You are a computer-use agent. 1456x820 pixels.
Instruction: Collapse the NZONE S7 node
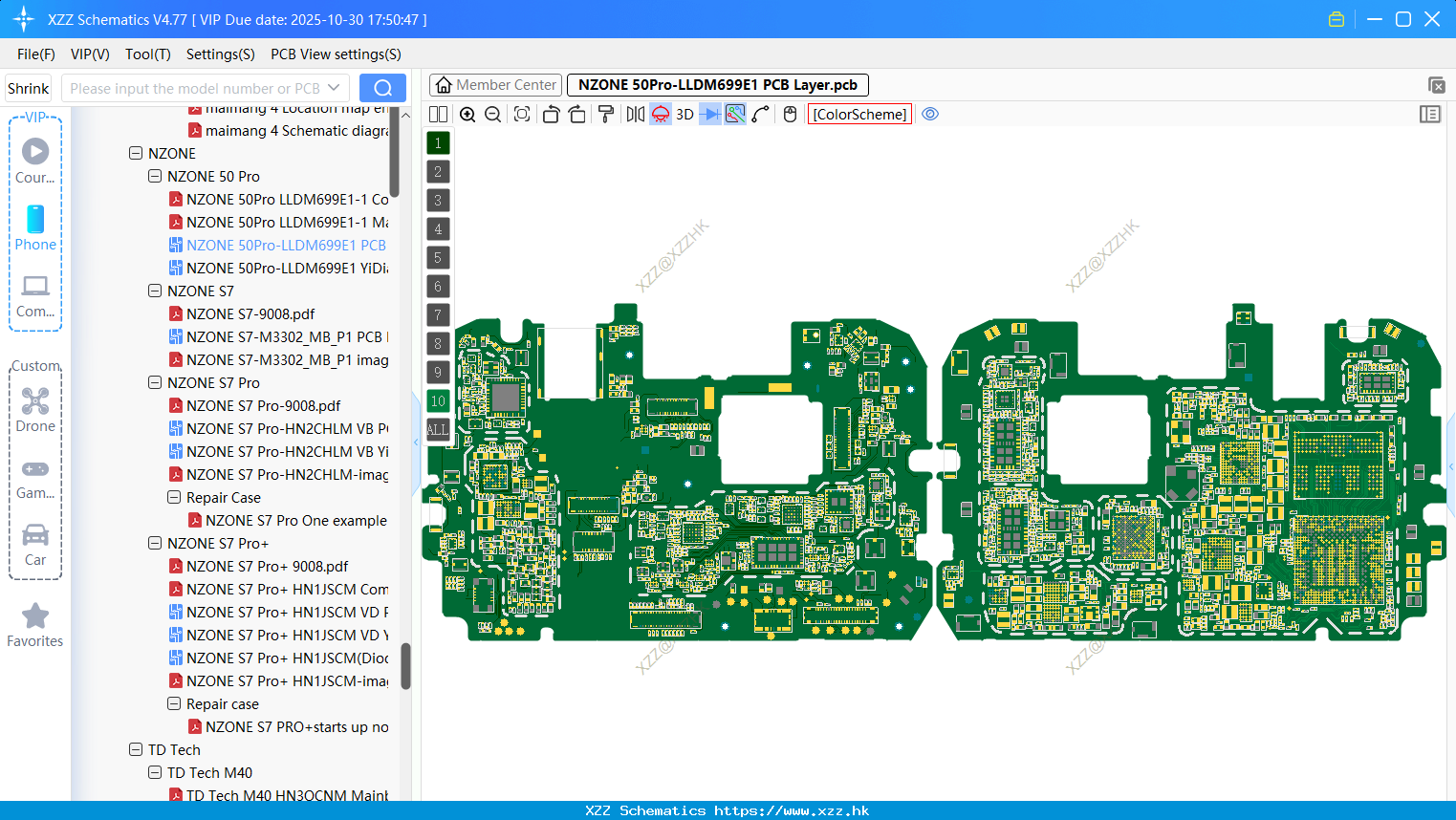coord(155,291)
